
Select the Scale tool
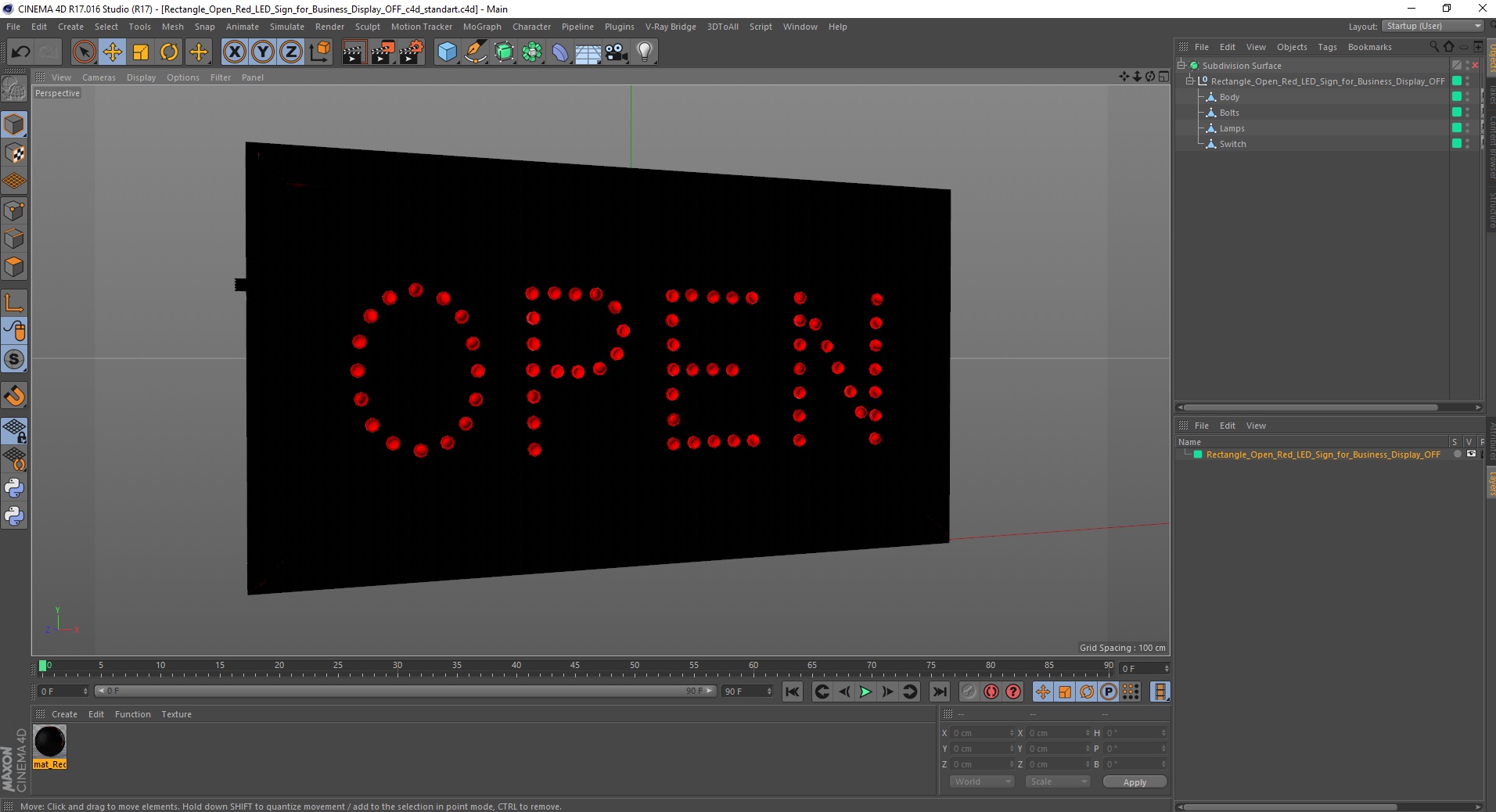pos(141,52)
